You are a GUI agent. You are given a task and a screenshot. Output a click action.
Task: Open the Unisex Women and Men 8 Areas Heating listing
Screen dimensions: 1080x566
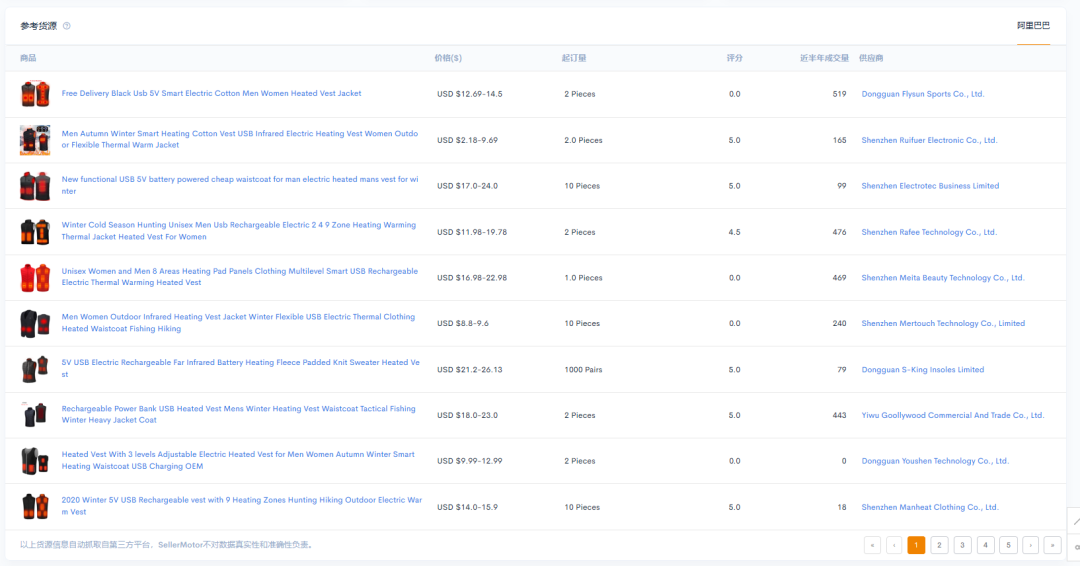(240, 277)
